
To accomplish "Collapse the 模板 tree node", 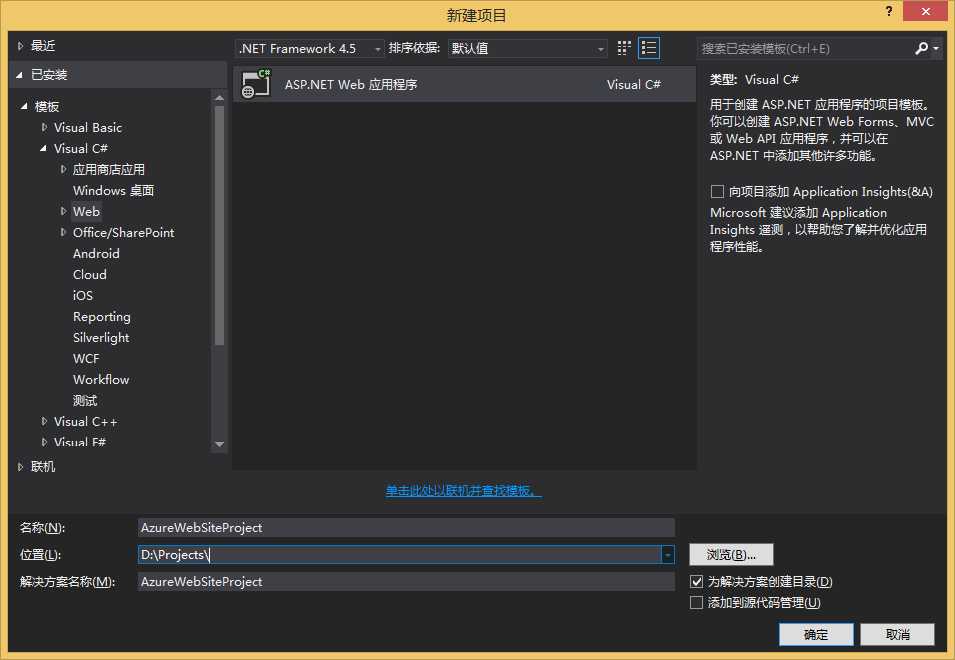I will coord(24,106).
